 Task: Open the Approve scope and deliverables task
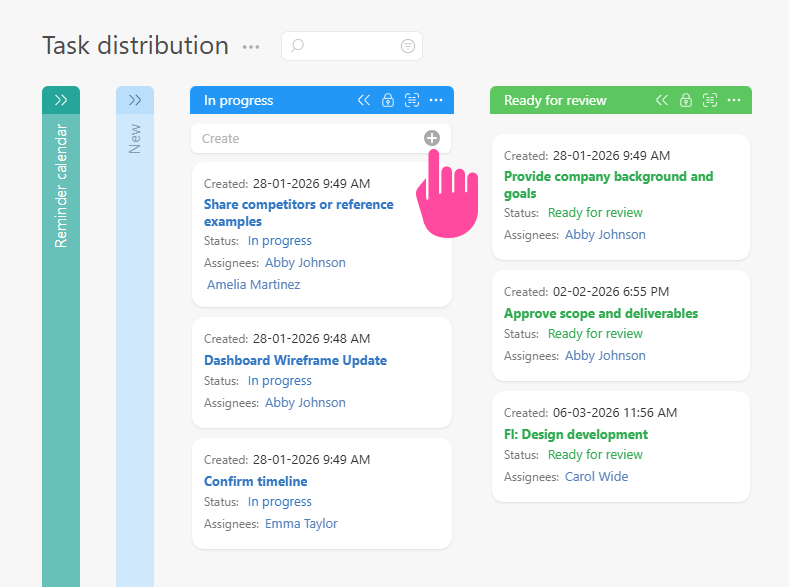pos(600,313)
